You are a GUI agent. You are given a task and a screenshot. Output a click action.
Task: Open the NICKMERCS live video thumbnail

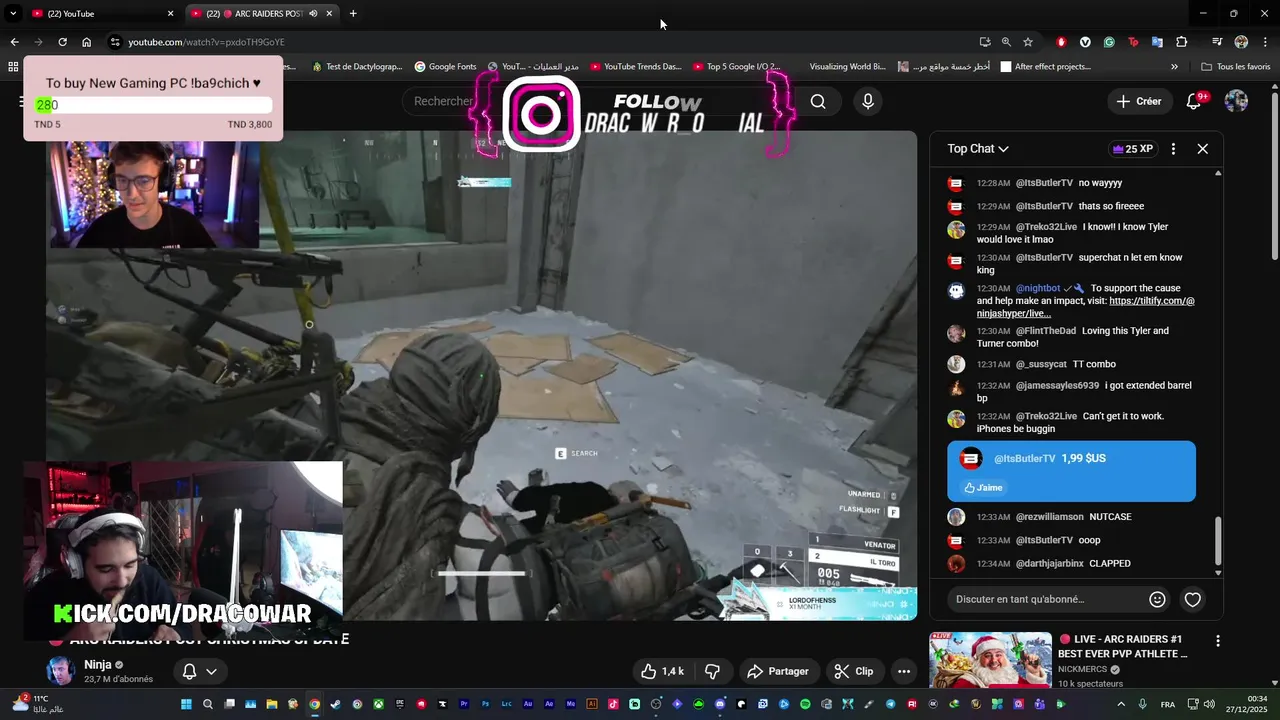coord(990,659)
